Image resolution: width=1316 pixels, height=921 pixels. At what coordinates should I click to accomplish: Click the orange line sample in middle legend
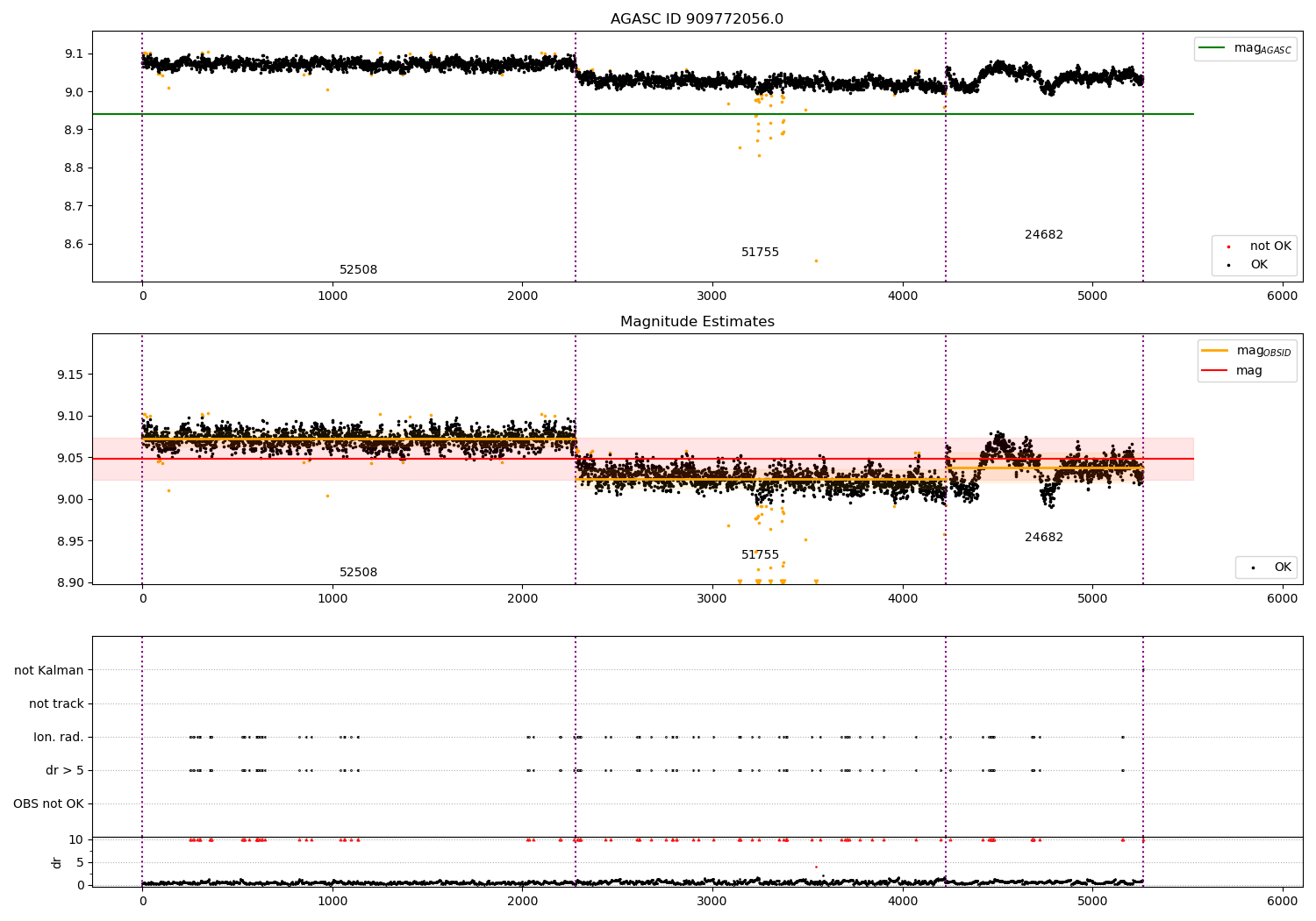tap(1215, 351)
